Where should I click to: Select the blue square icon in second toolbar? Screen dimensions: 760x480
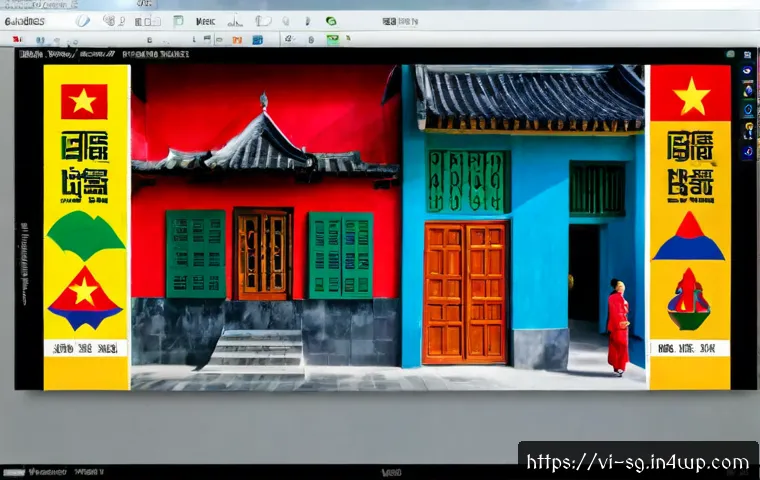pos(257,40)
